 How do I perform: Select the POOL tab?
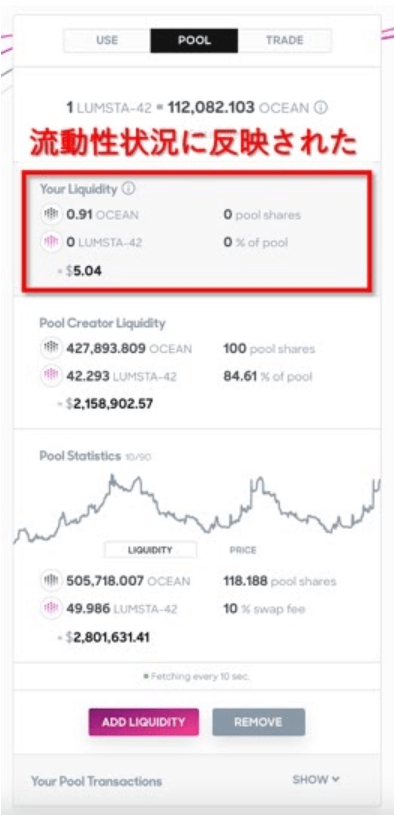(x=194, y=40)
